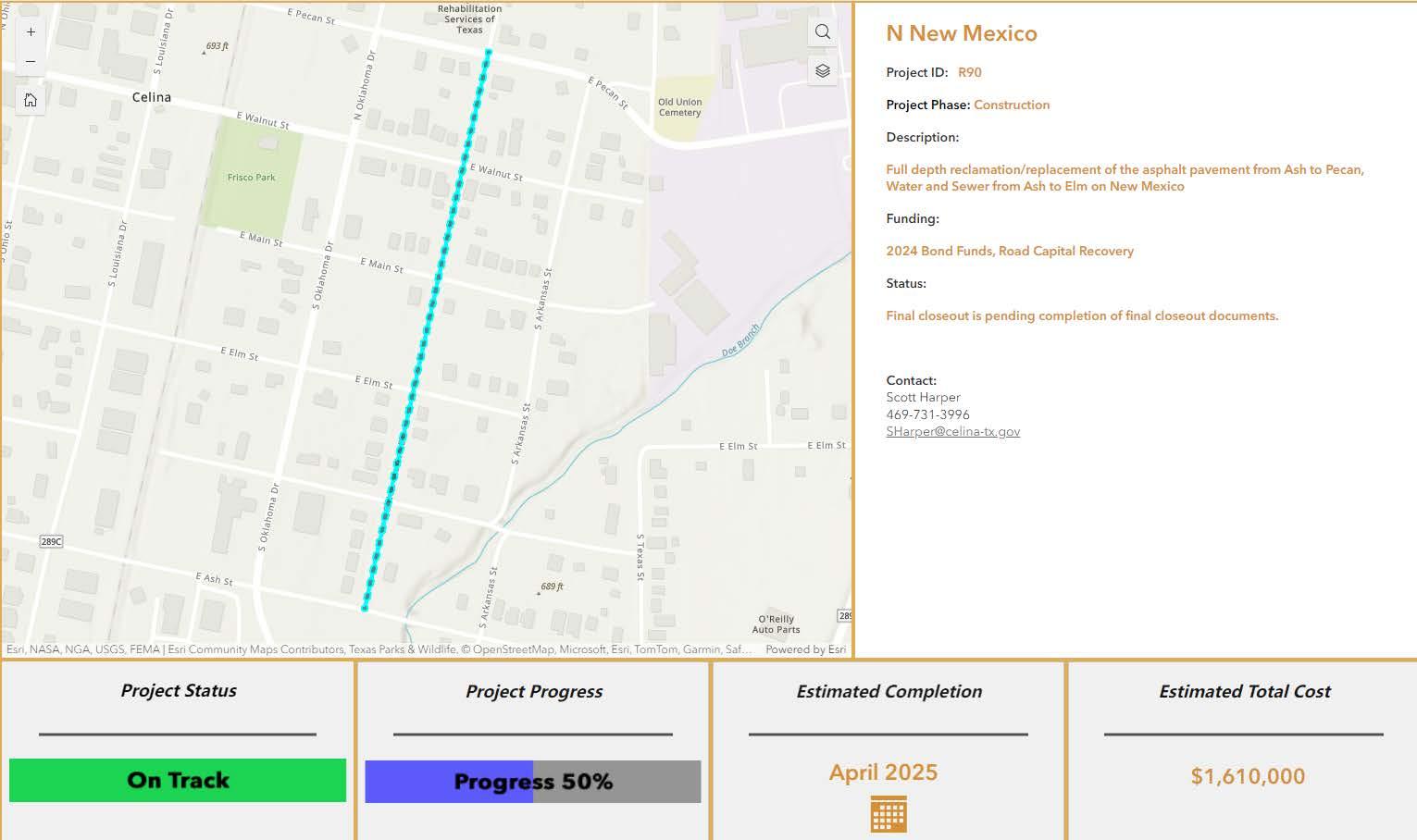Click the calendar icon under April 2025
The width and height of the screenshot is (1417, 840).
[889, 814]
